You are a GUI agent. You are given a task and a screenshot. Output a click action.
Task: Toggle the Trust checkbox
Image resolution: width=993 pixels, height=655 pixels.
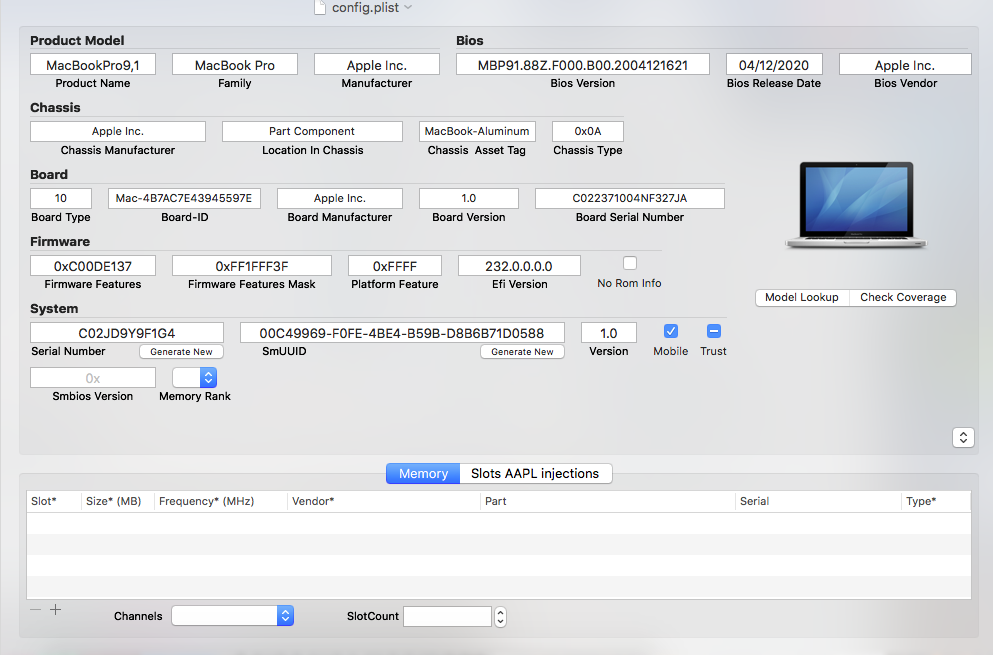[x=714, y=331]
